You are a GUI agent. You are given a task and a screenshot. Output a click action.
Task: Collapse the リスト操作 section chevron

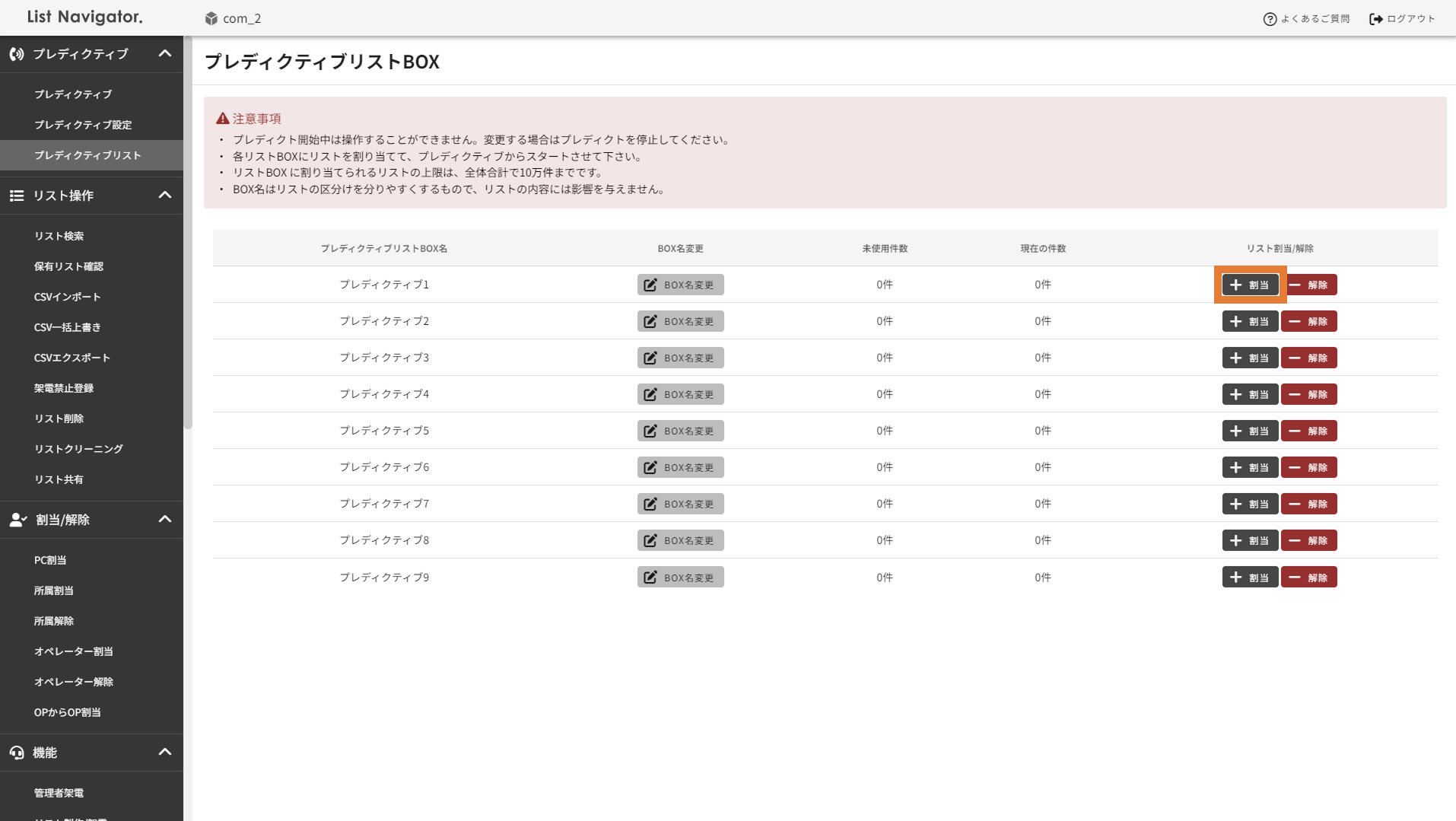pos(164,196)
